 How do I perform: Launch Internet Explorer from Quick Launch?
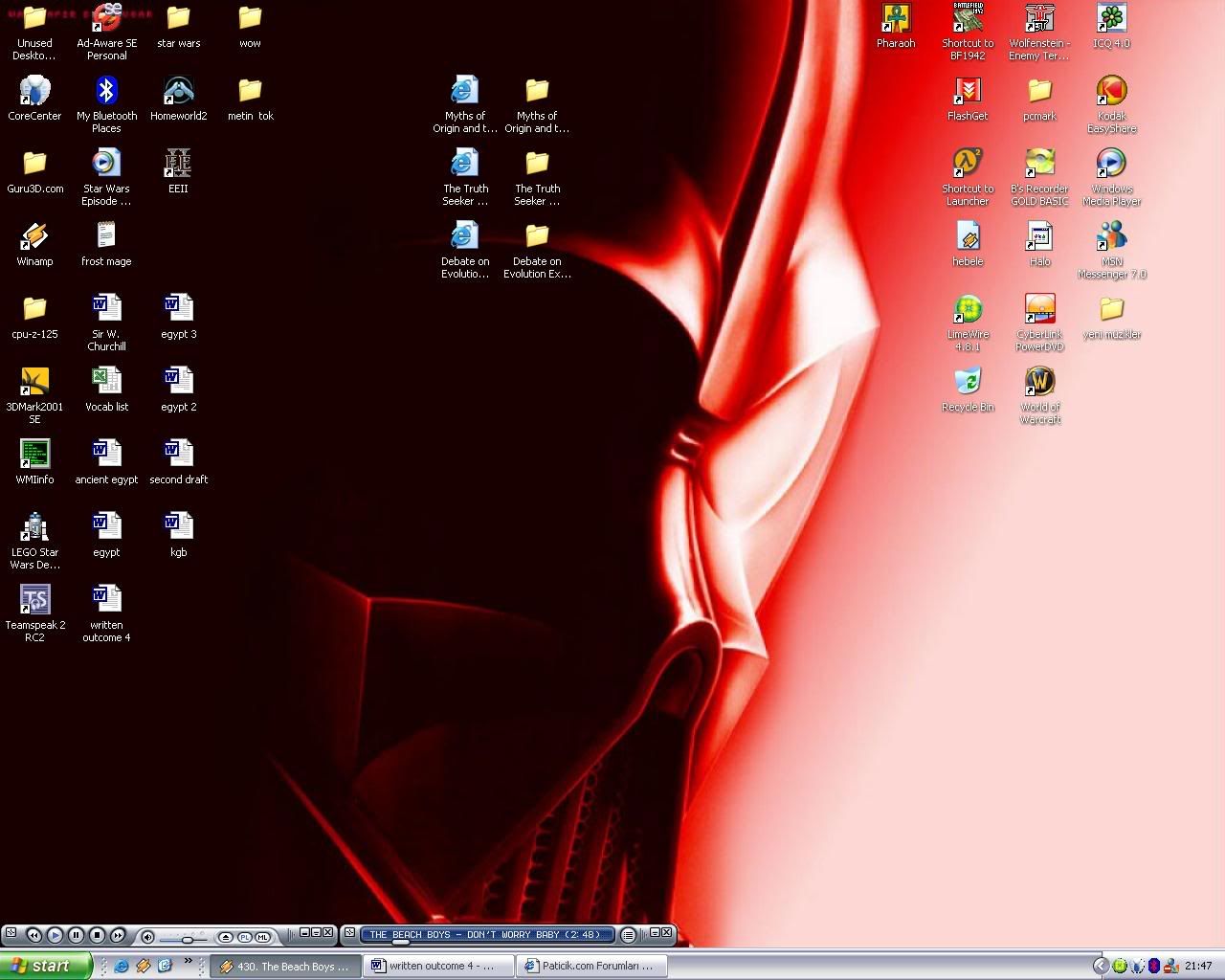click(x=122, y=966)
